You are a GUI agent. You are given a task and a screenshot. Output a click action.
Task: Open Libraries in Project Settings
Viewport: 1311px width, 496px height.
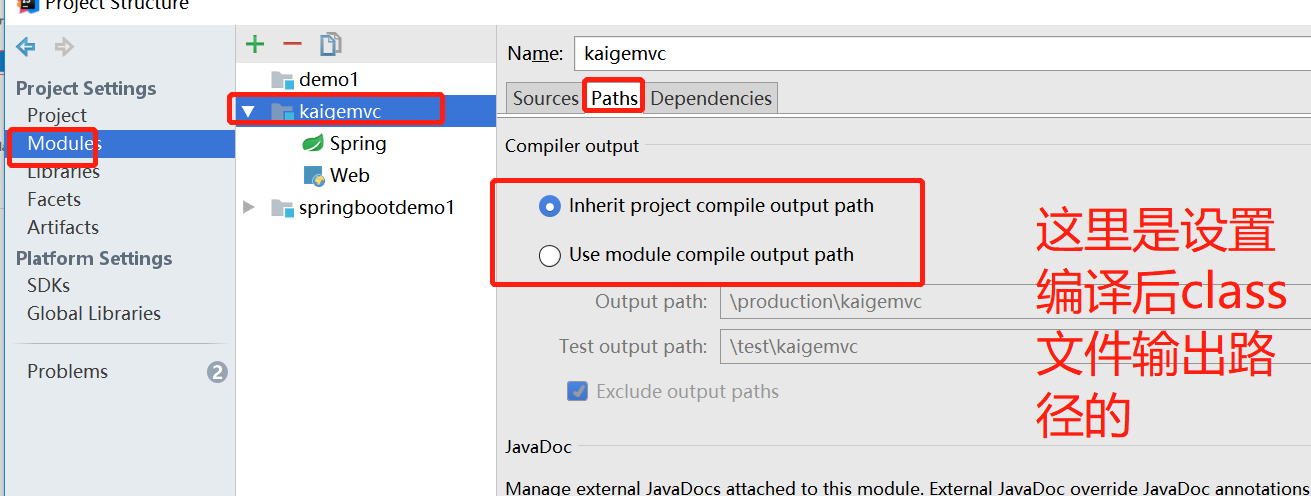64,172
